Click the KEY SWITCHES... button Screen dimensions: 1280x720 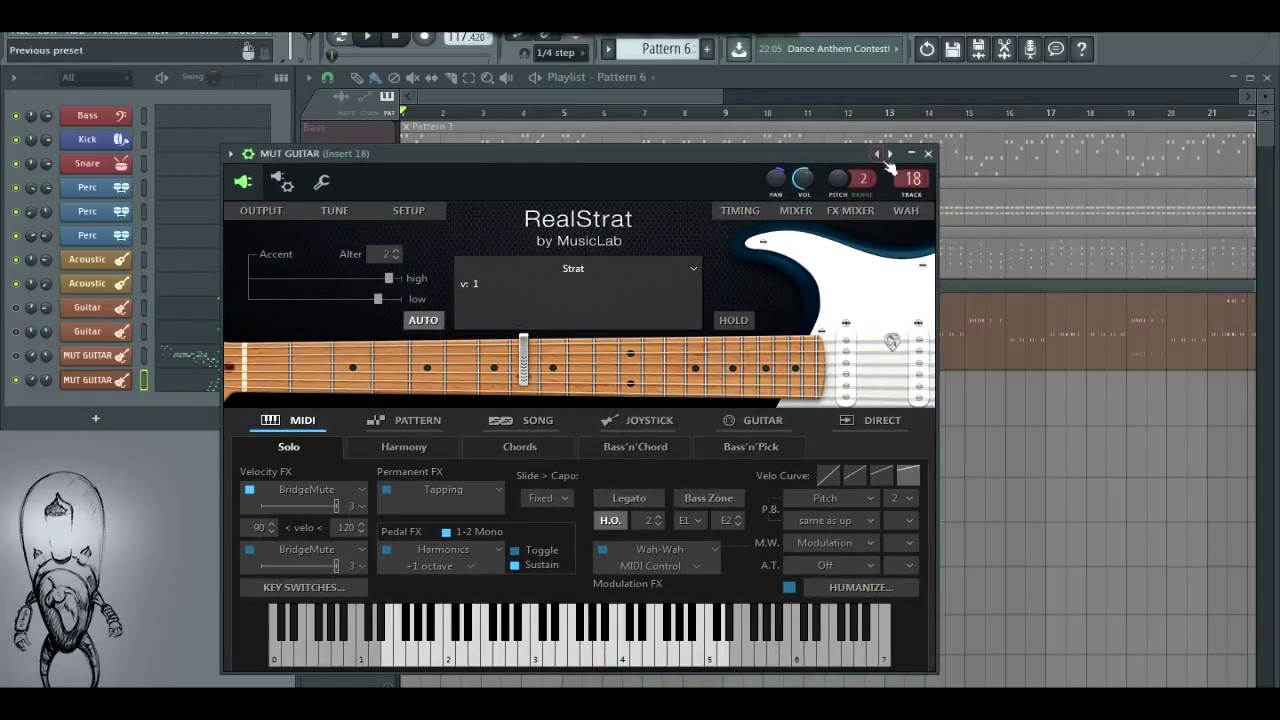304,587
